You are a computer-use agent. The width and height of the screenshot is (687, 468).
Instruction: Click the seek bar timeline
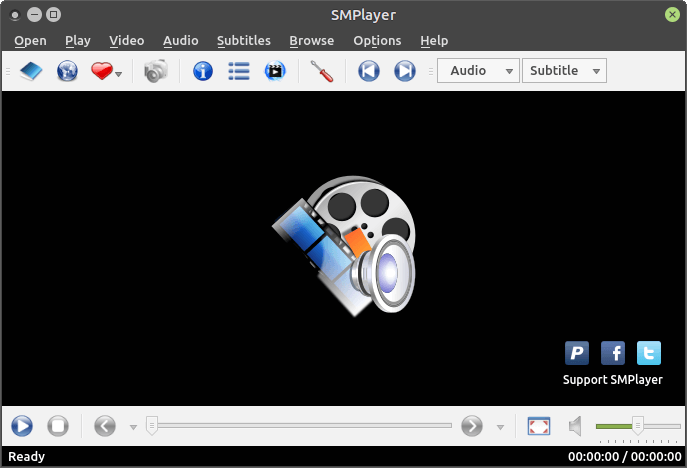[300, 427]
